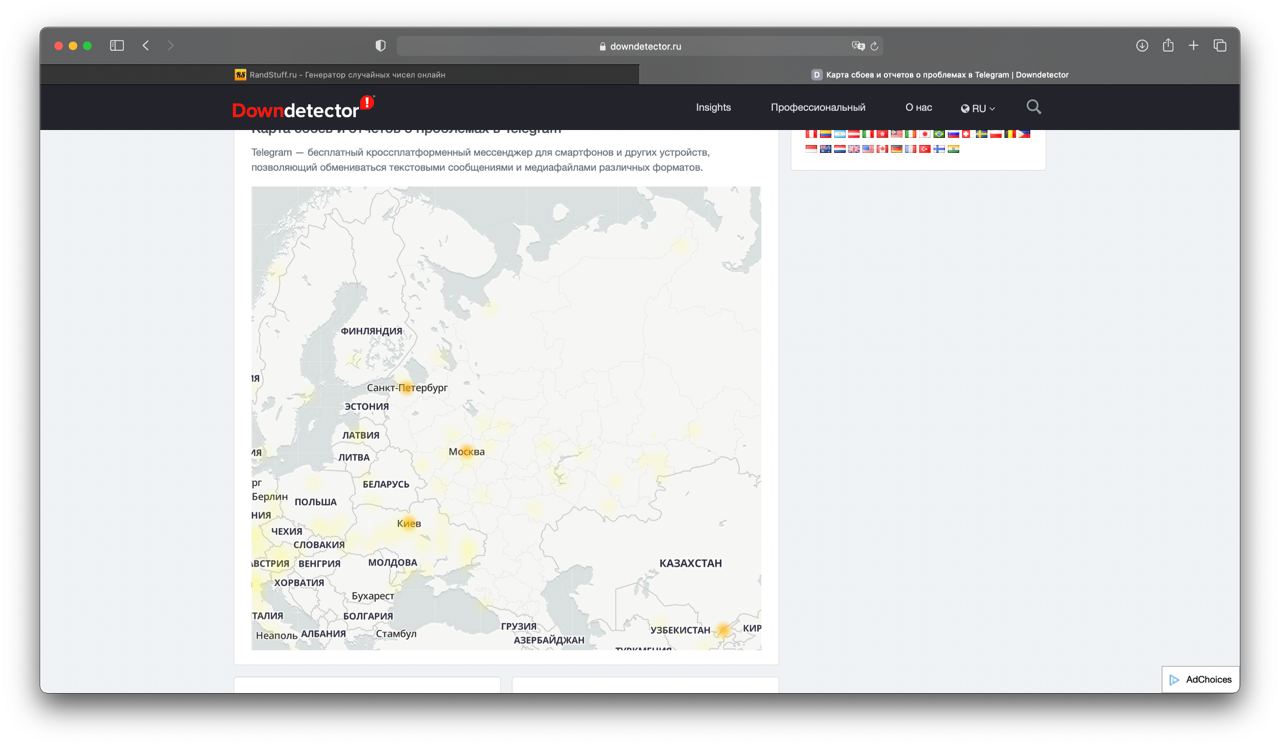This screenshot has width=1280, height=746.
Task: Select the Turkey flag
Action: 925,149
